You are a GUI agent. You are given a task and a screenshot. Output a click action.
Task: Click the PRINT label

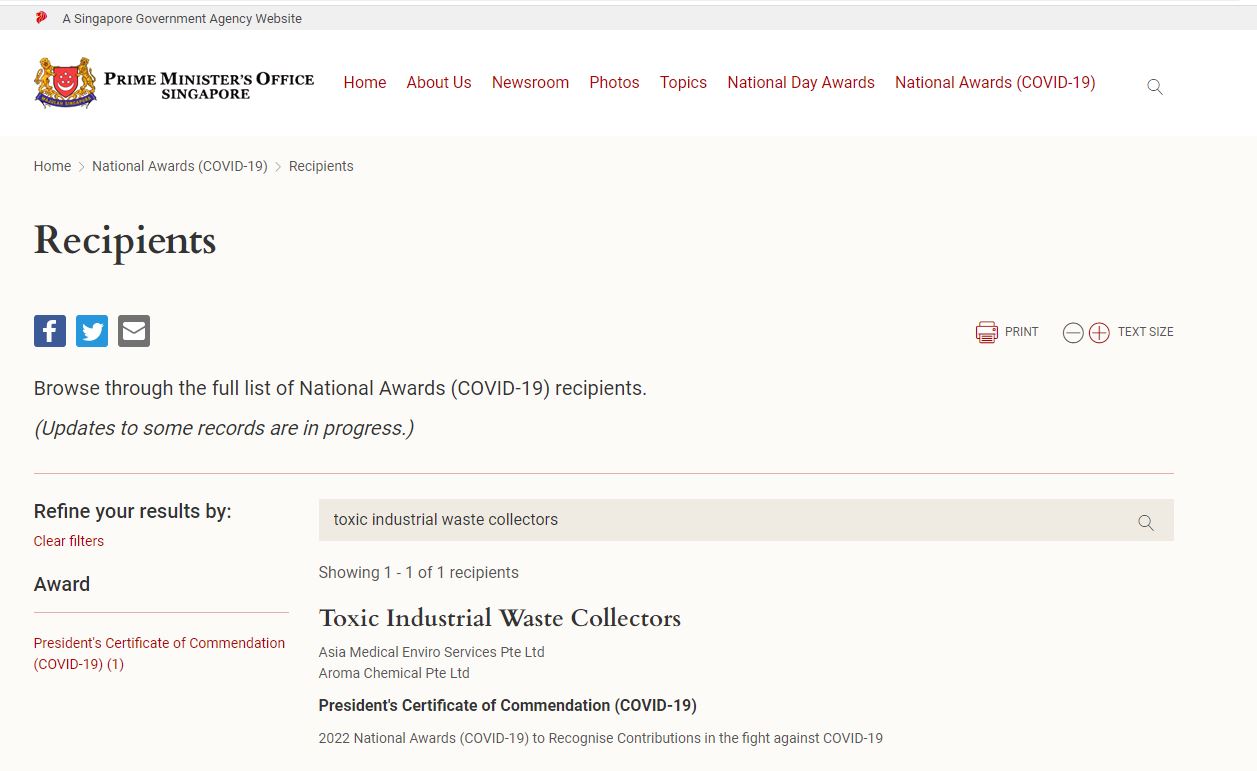click(1022, 332)
